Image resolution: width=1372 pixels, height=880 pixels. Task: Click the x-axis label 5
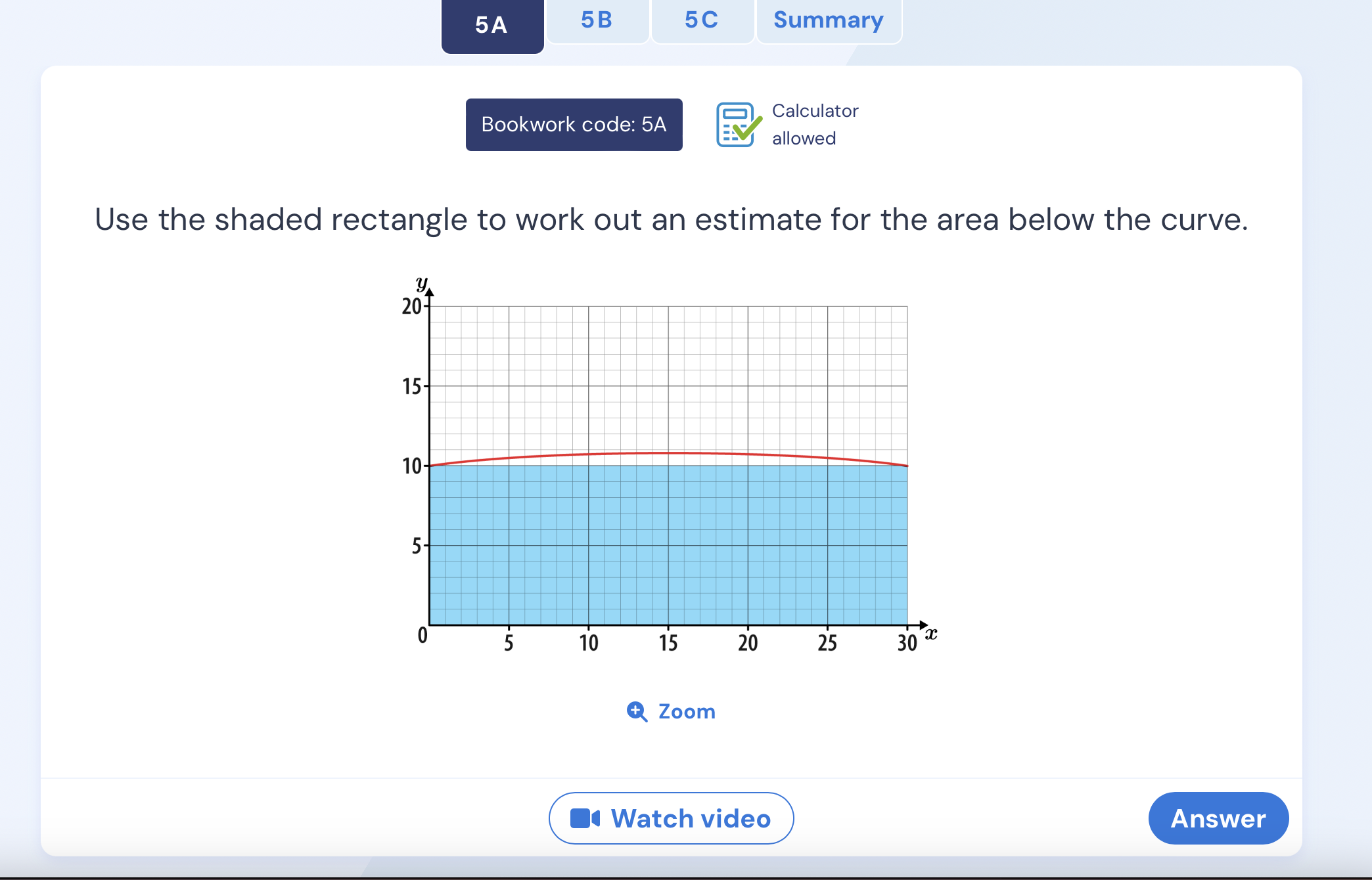point(509,643)
